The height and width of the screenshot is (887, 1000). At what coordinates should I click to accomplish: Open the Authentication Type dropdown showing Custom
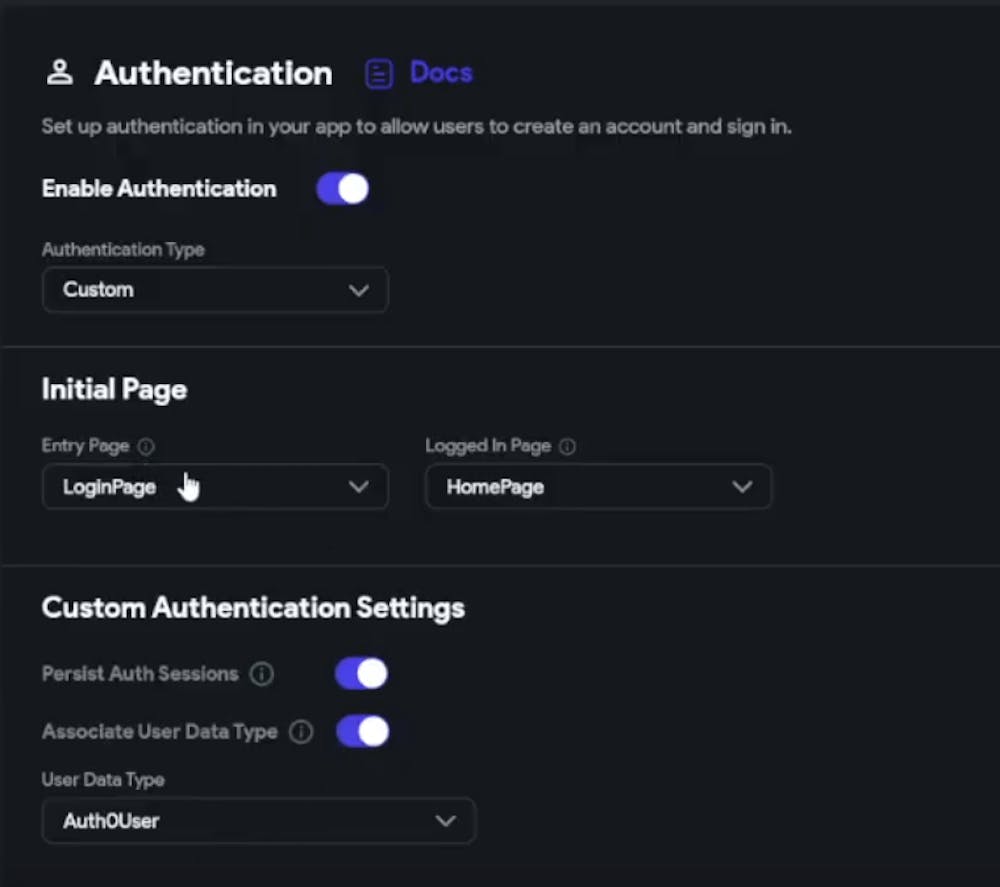(x=215, y=290)
